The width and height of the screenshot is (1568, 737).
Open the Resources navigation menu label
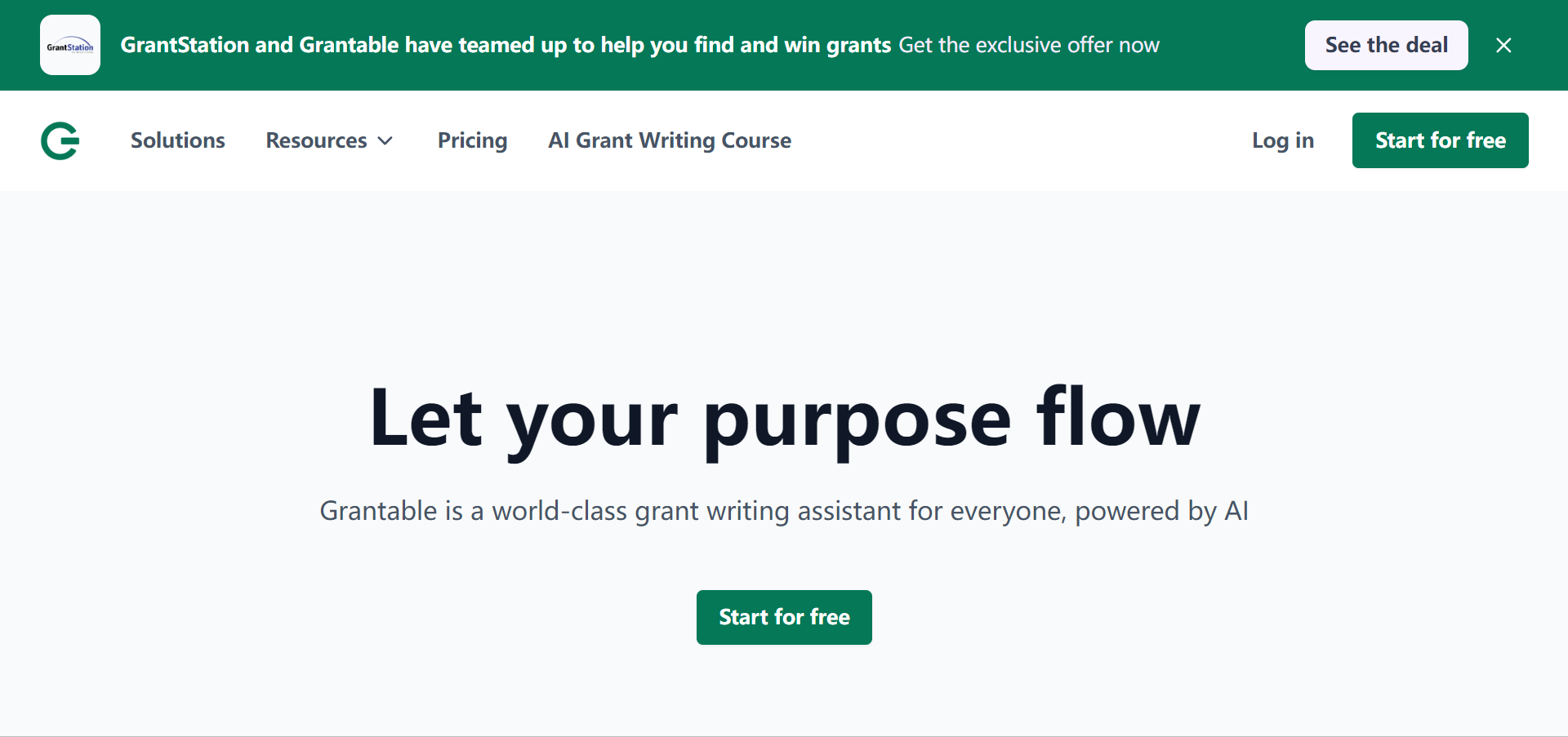point(316,140)
